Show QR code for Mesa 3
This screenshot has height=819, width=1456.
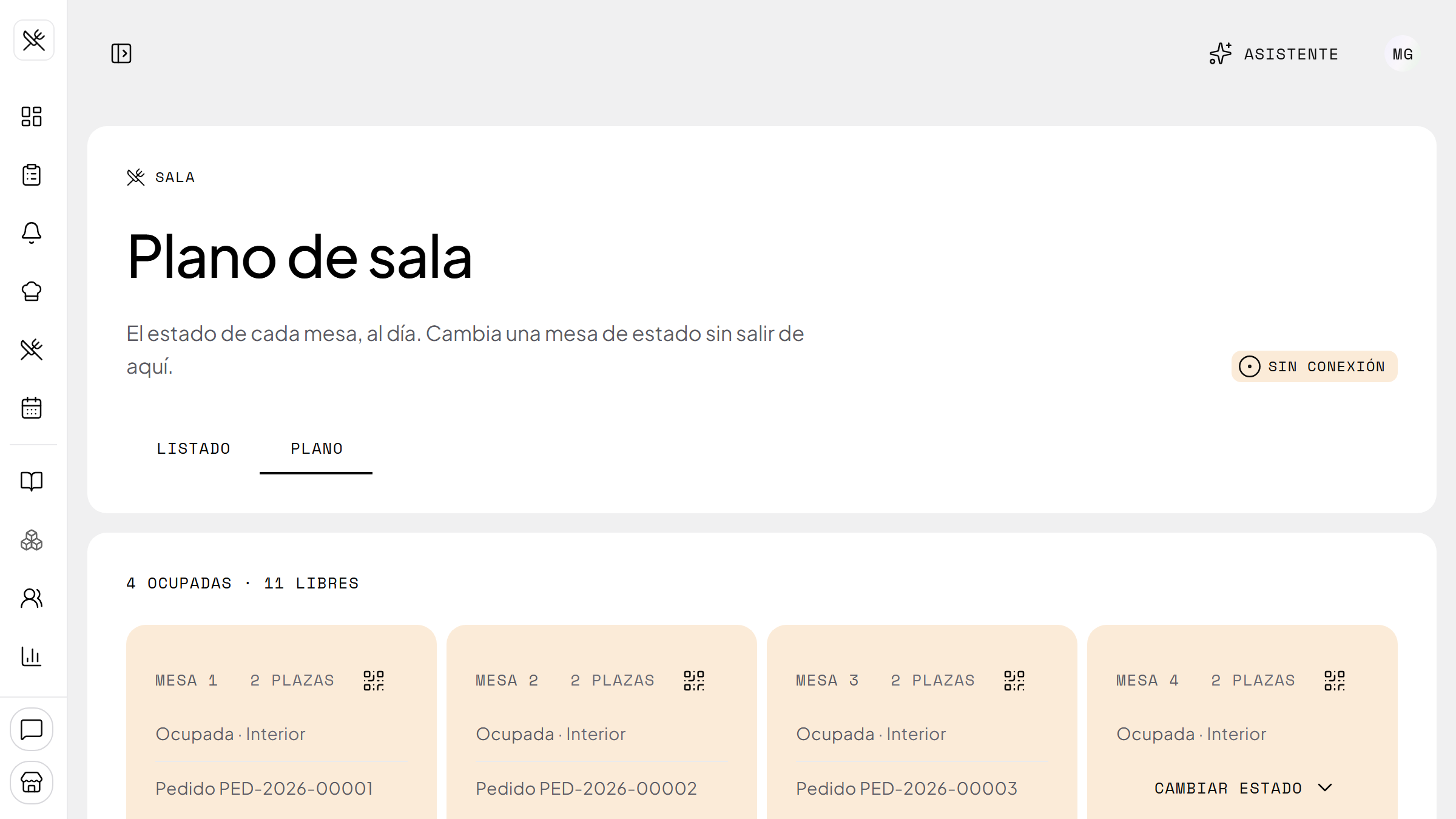pos(1014,681)
